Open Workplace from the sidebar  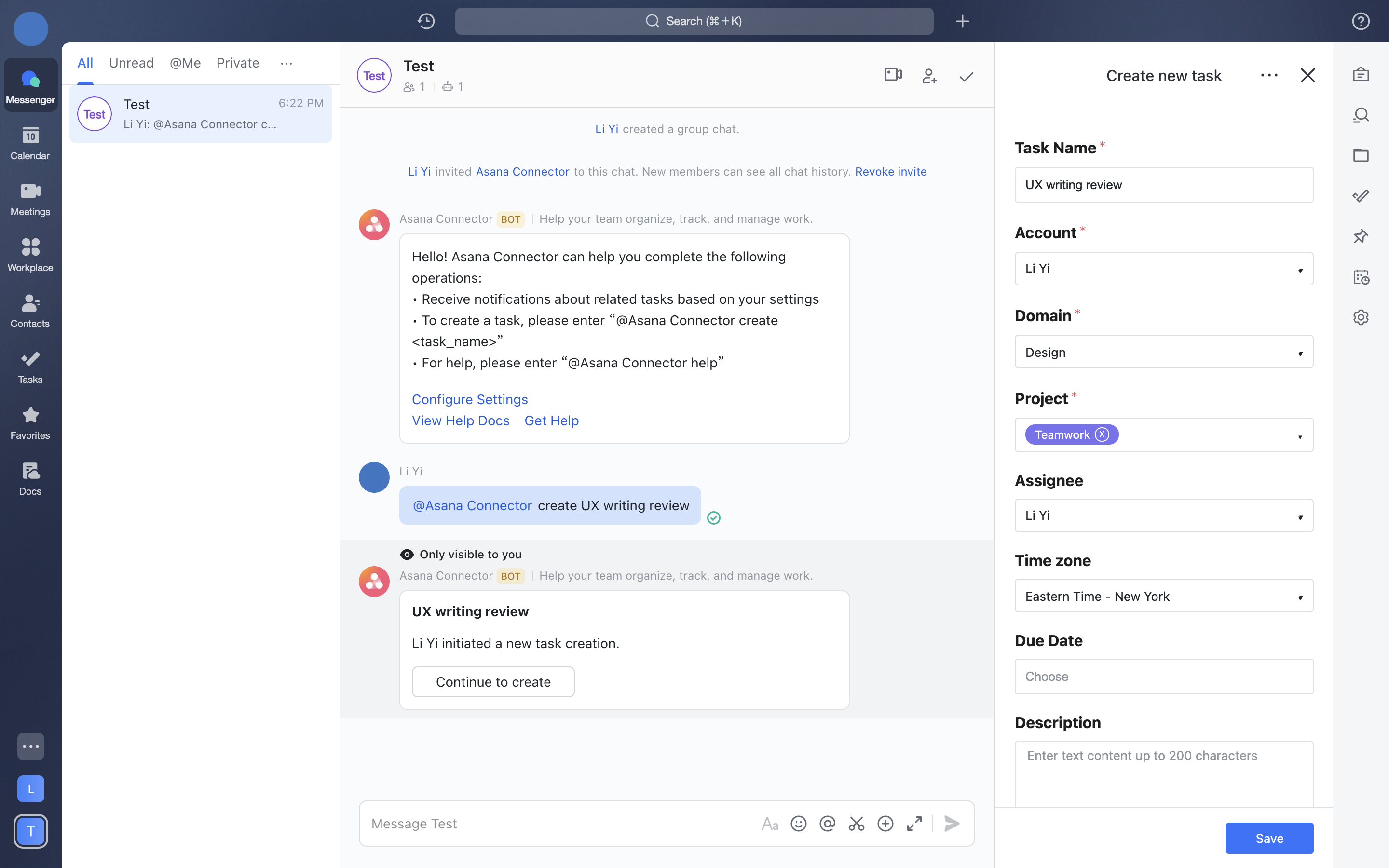pos(30,255)
